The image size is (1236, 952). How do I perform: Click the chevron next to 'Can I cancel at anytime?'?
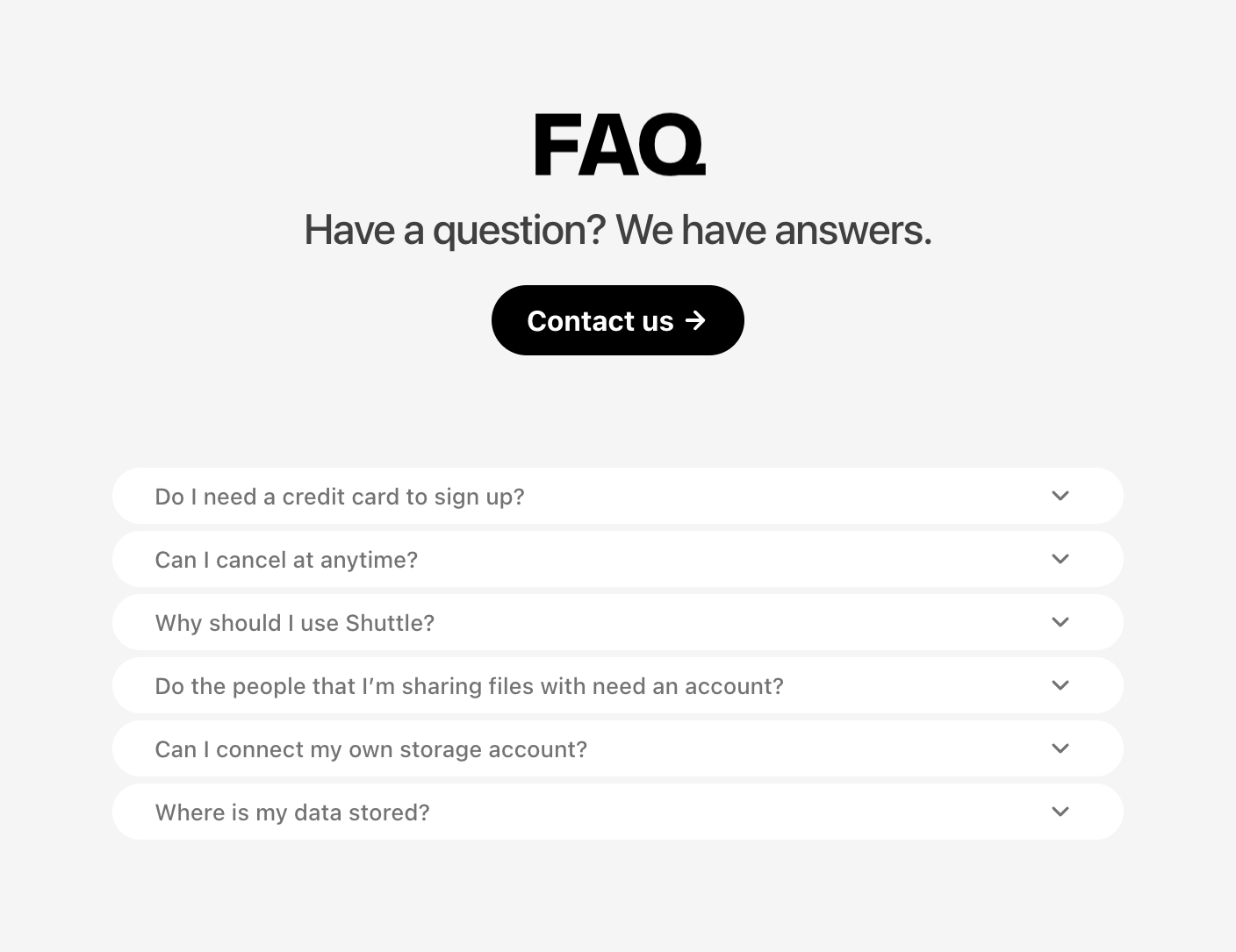point(1060,559)
